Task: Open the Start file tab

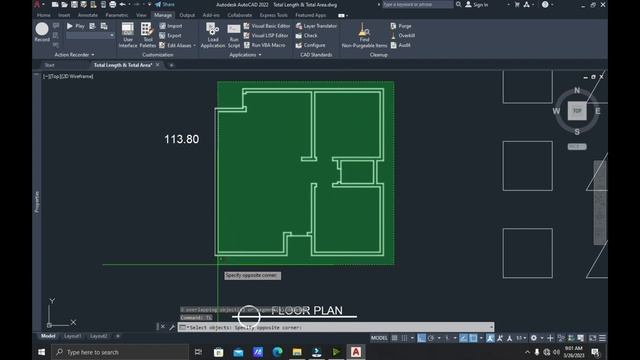Action: (49, 65)
